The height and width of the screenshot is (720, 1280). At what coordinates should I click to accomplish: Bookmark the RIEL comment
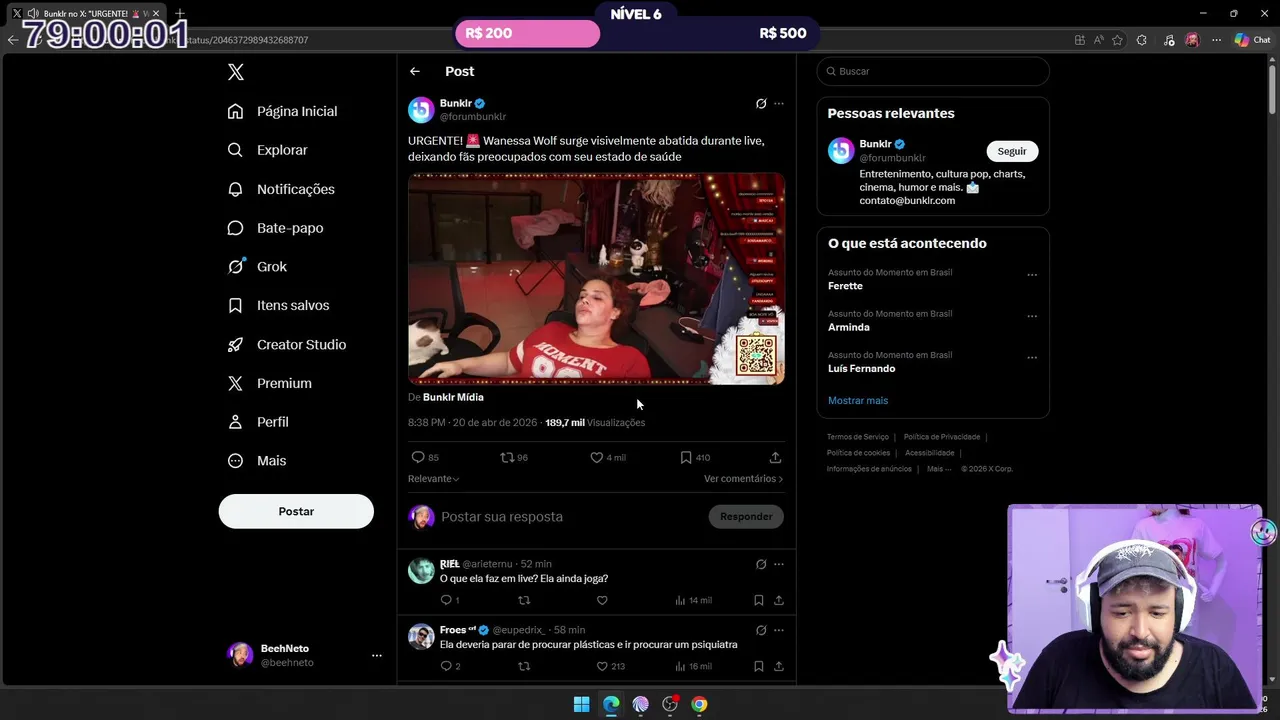(x=759, y=600)
